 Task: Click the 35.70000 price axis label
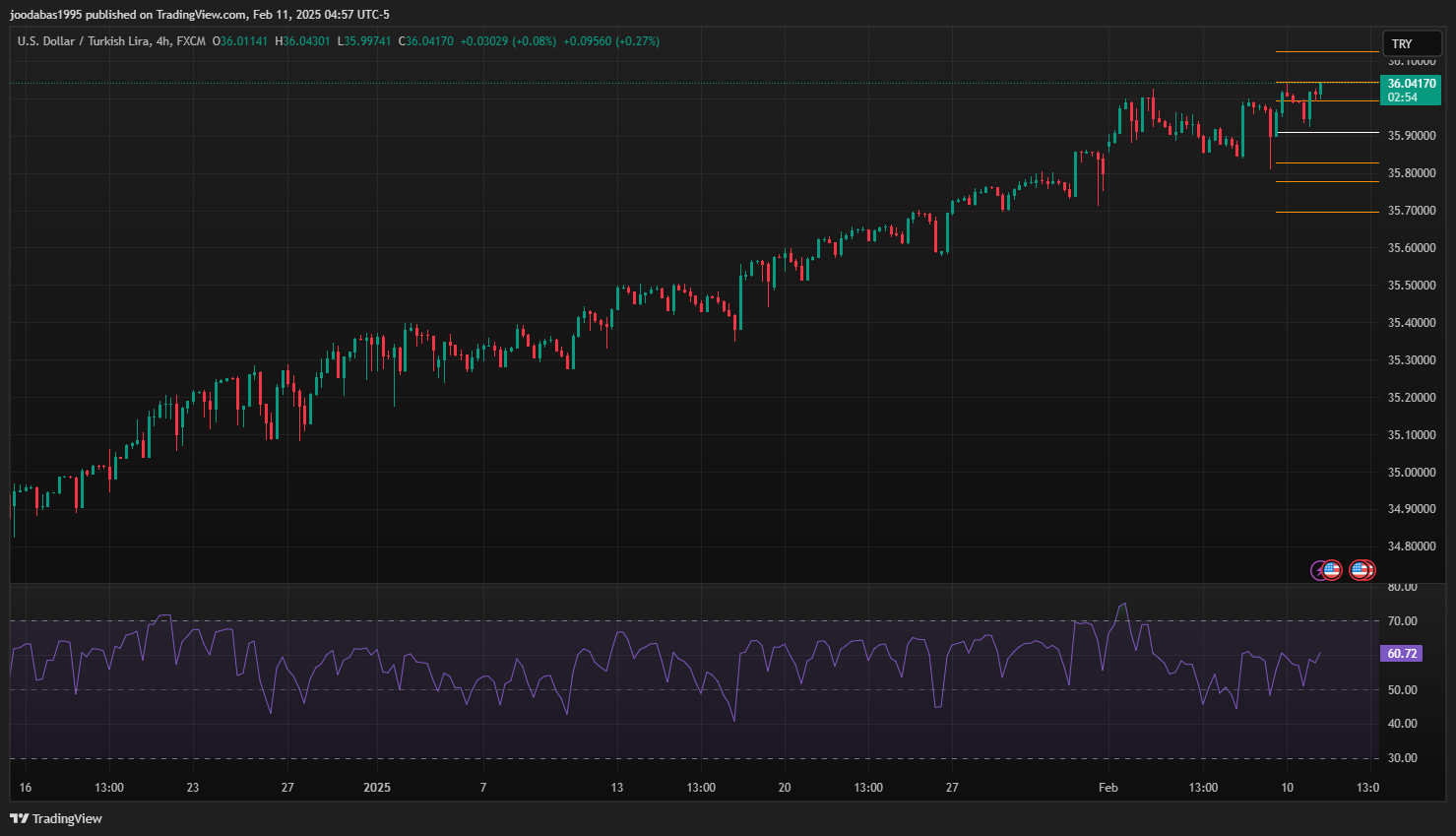[x=1412, y=211]
